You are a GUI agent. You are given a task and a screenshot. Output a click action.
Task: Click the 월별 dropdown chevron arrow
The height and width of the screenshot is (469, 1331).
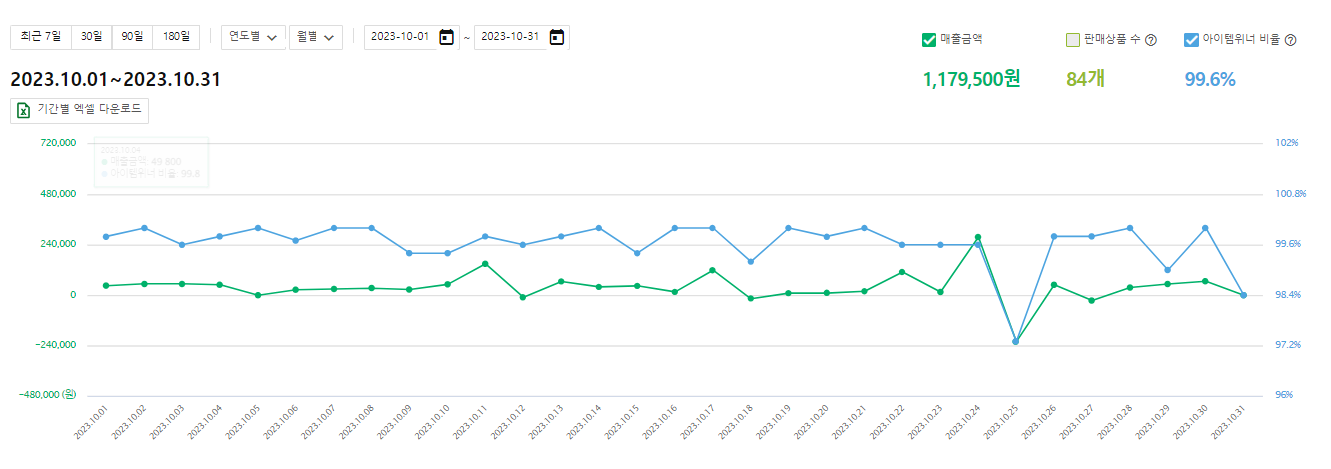click(329, 38)
